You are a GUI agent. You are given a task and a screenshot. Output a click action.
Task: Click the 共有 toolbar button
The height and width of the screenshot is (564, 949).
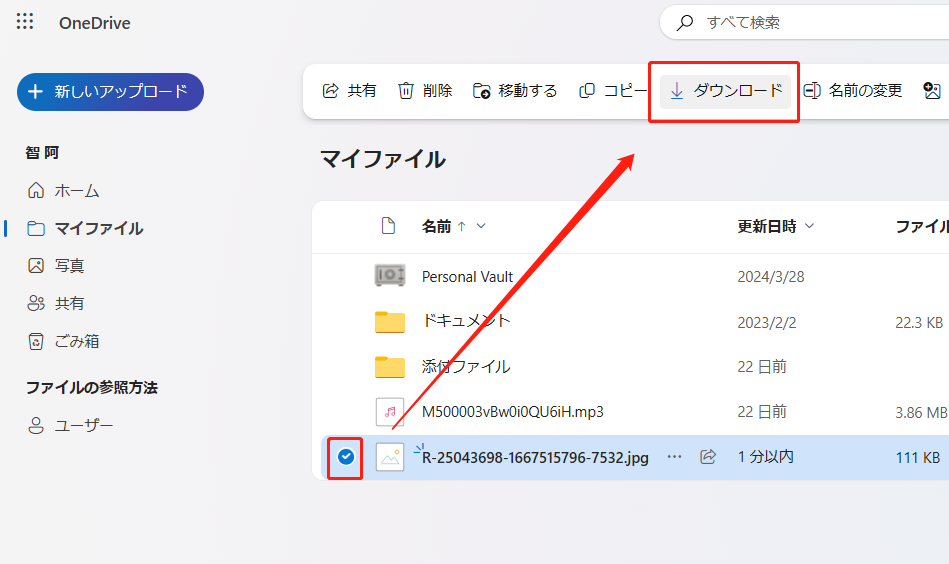pyautogui.click(x=349, y=91)
